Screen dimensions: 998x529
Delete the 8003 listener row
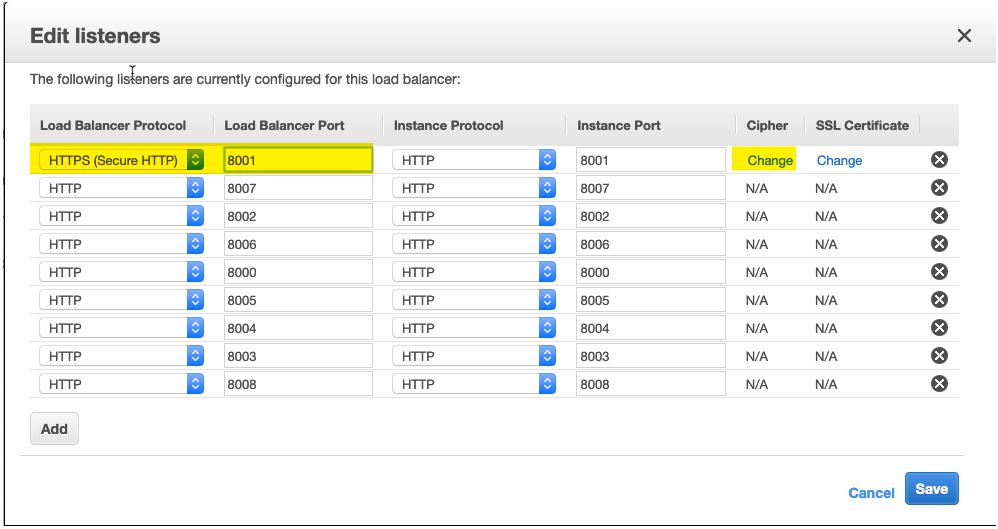939,356
